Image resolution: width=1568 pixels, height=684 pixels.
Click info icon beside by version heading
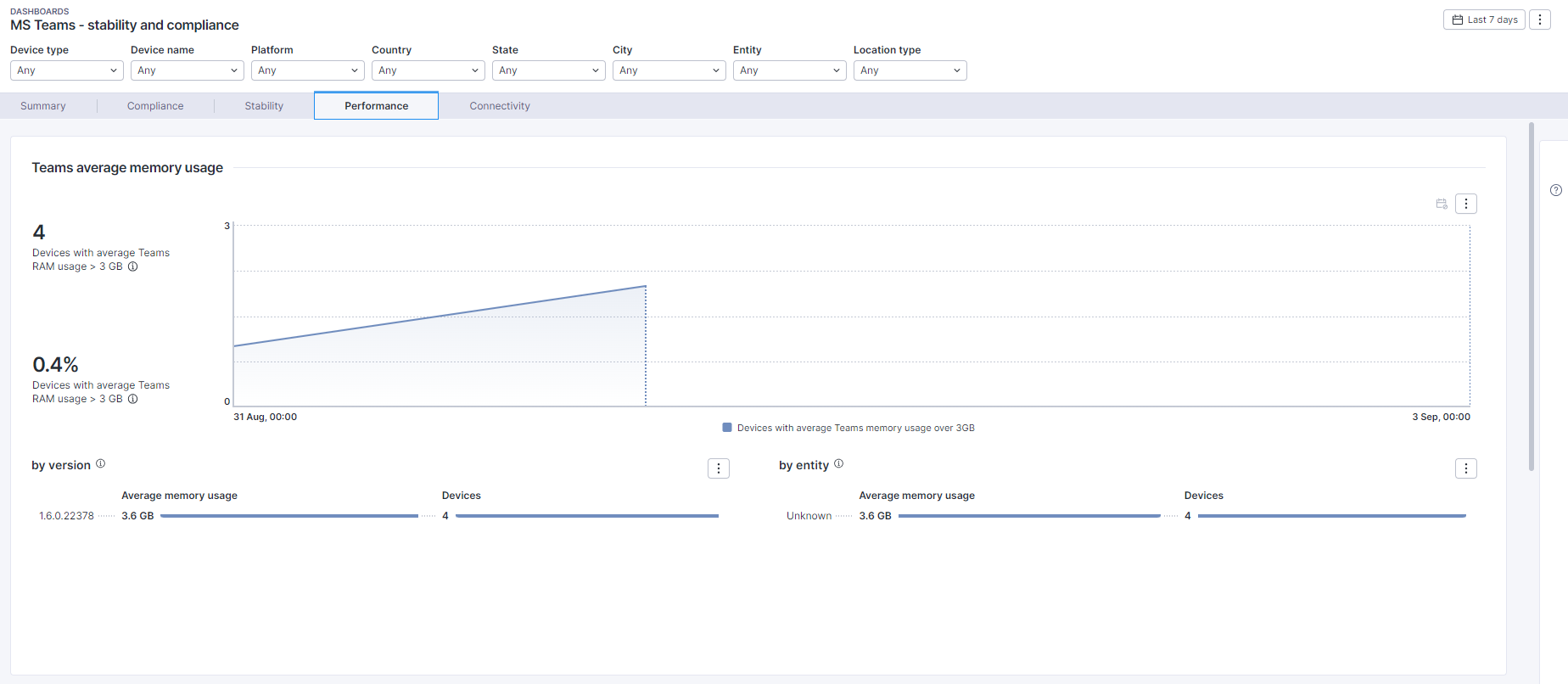[100, 463]
